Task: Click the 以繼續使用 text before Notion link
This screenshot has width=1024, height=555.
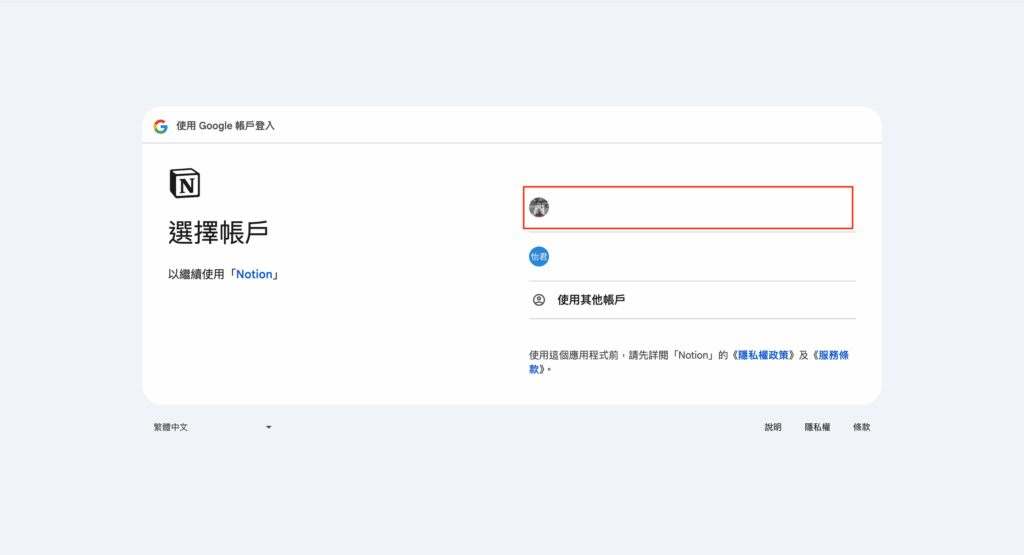Action: [198, 274]
